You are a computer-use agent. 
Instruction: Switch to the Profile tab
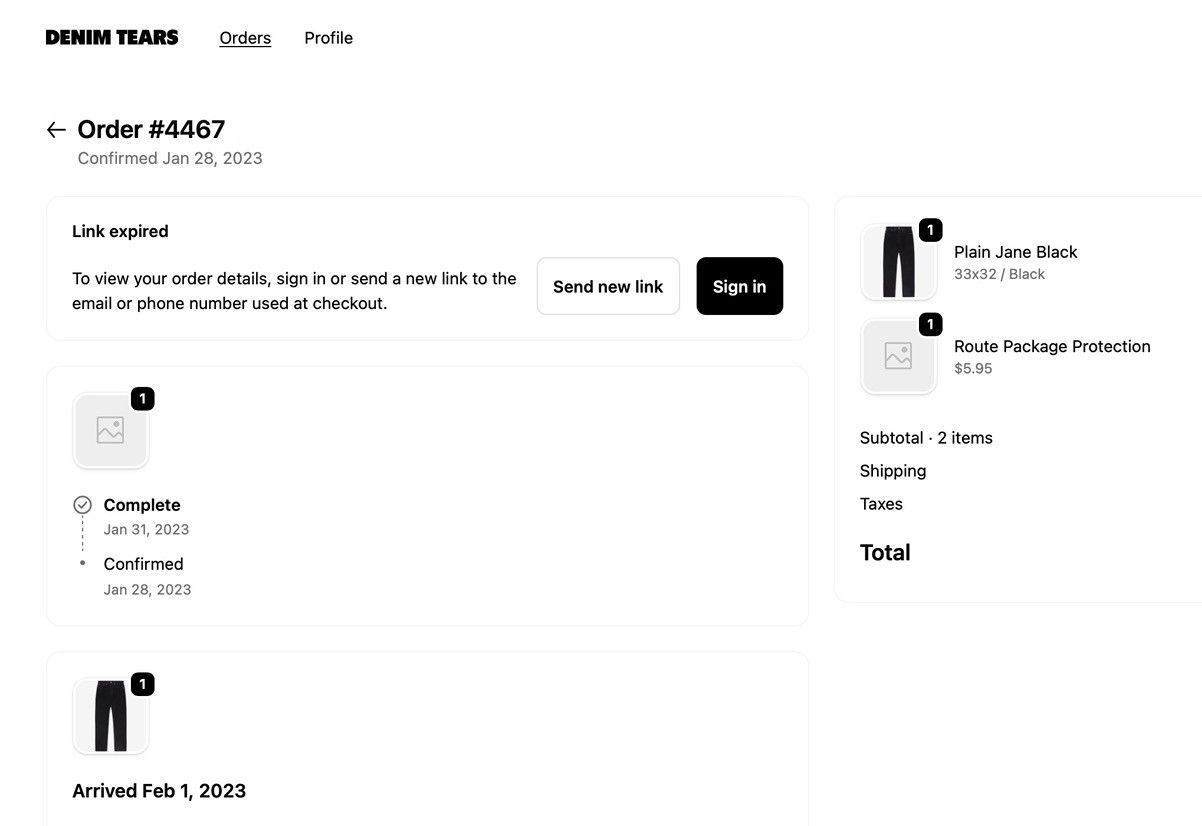coord(328,38)
